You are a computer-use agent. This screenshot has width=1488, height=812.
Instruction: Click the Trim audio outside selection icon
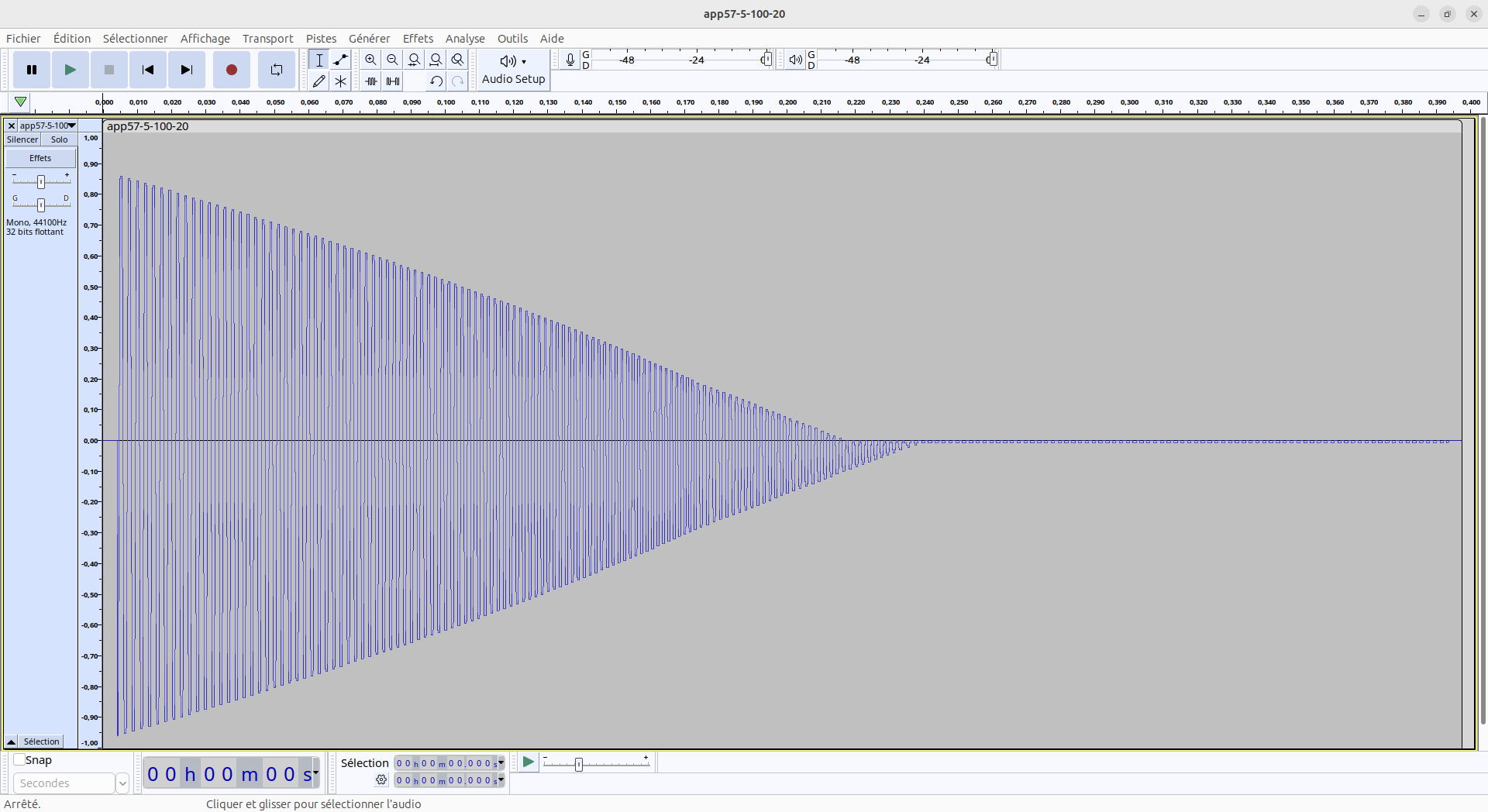pyautogui.click(x=371, y=81)
